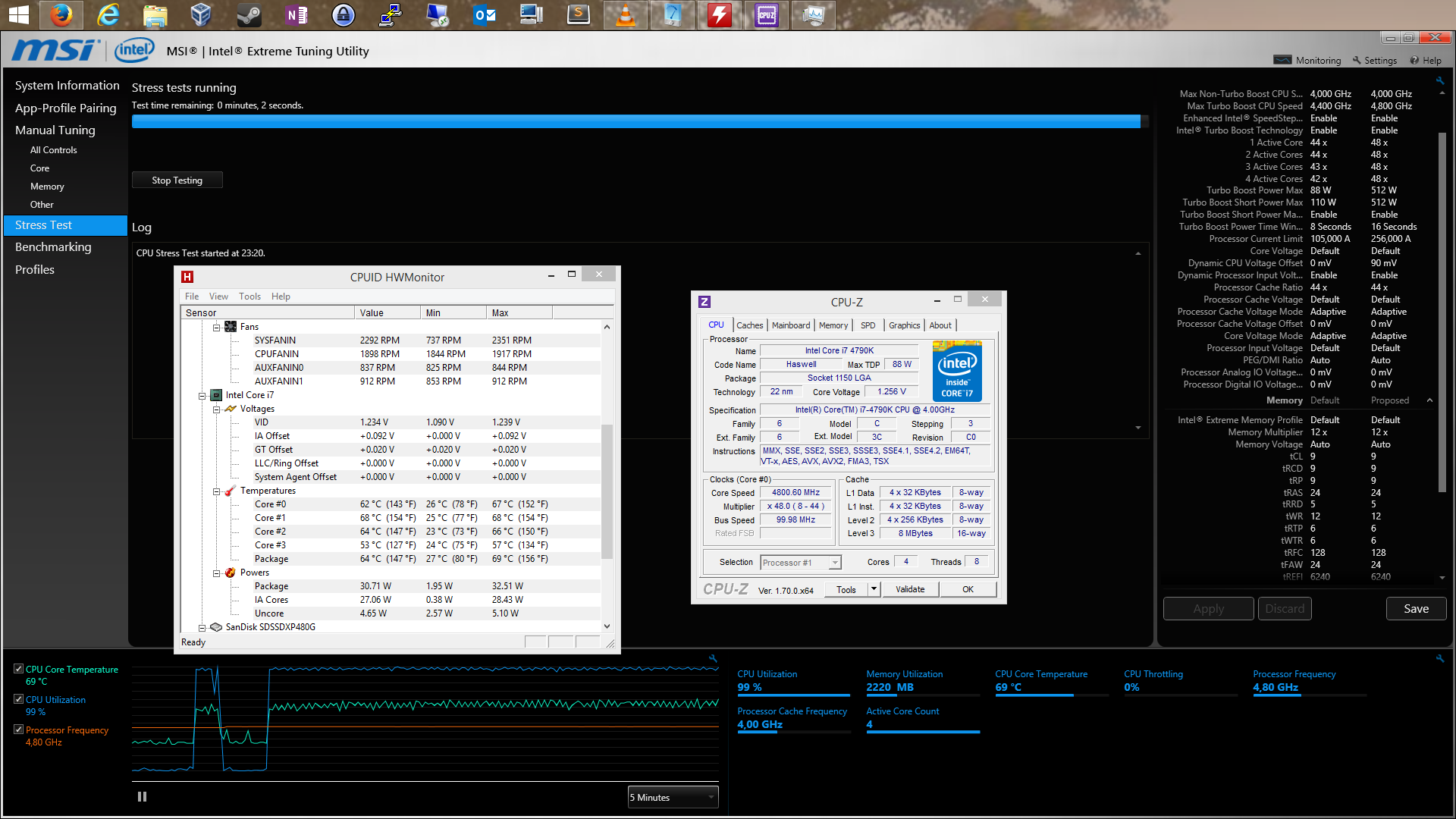Screen dimensions: 1456x819
Task: Click the VLC cone taskbar icon
Action: click(626, 14)
